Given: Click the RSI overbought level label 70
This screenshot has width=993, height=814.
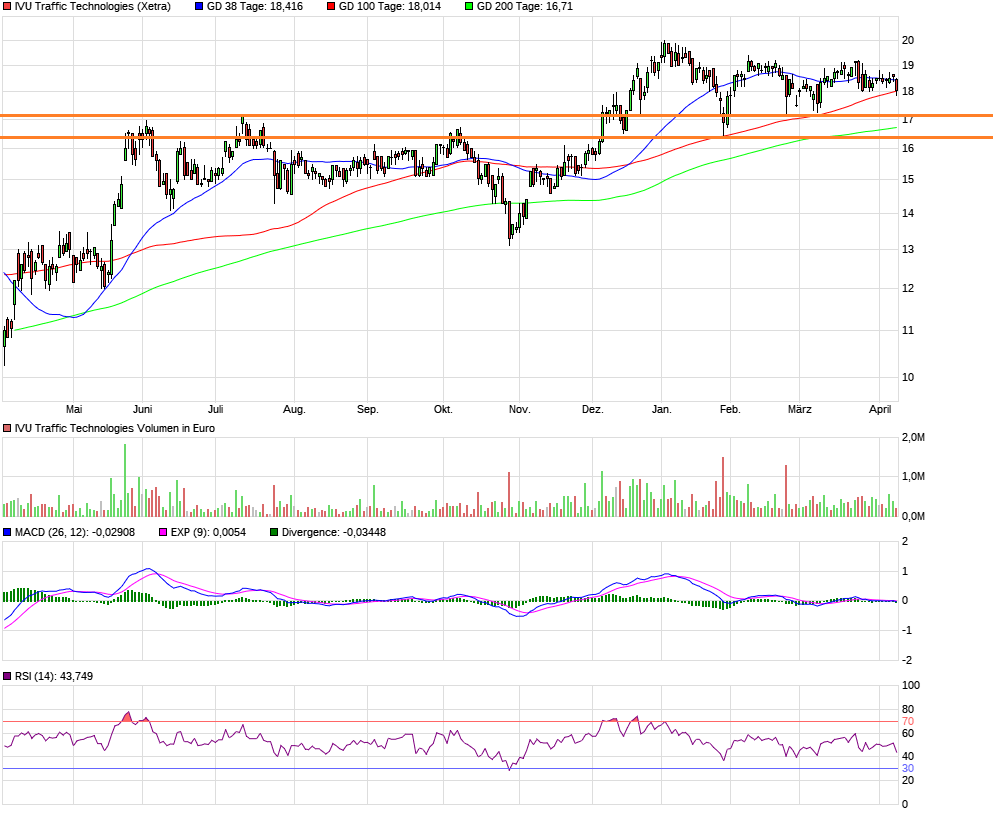Looking at the screenshot, I should 908,722.
